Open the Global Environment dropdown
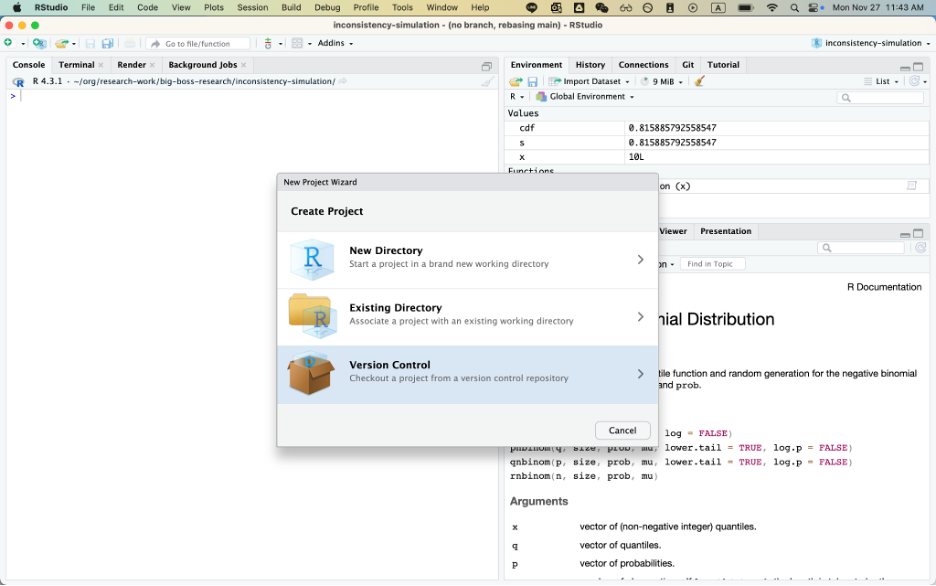 pyautogui.click(x=585, y=97)
